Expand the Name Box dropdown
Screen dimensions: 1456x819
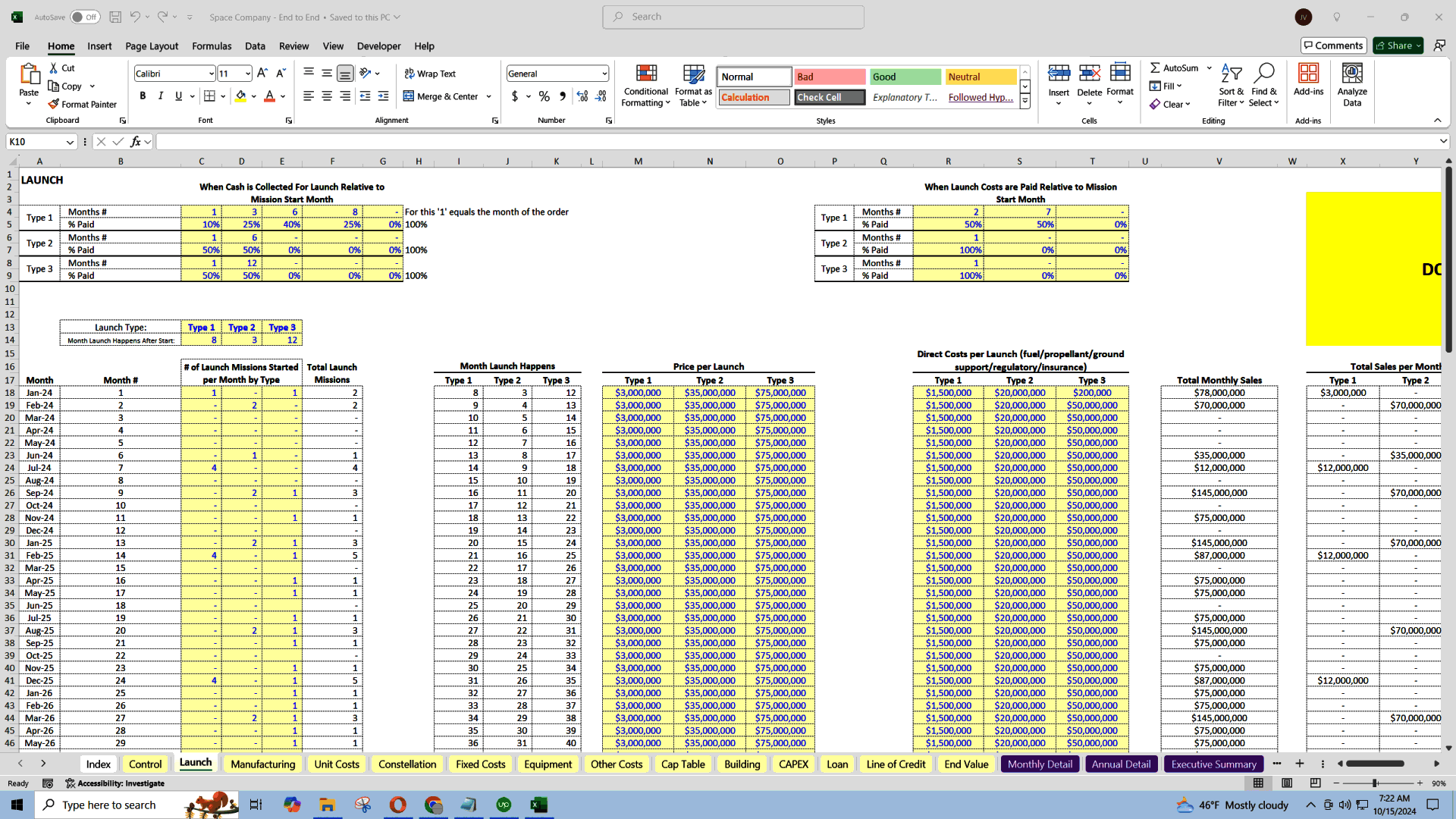click(70, 142)
